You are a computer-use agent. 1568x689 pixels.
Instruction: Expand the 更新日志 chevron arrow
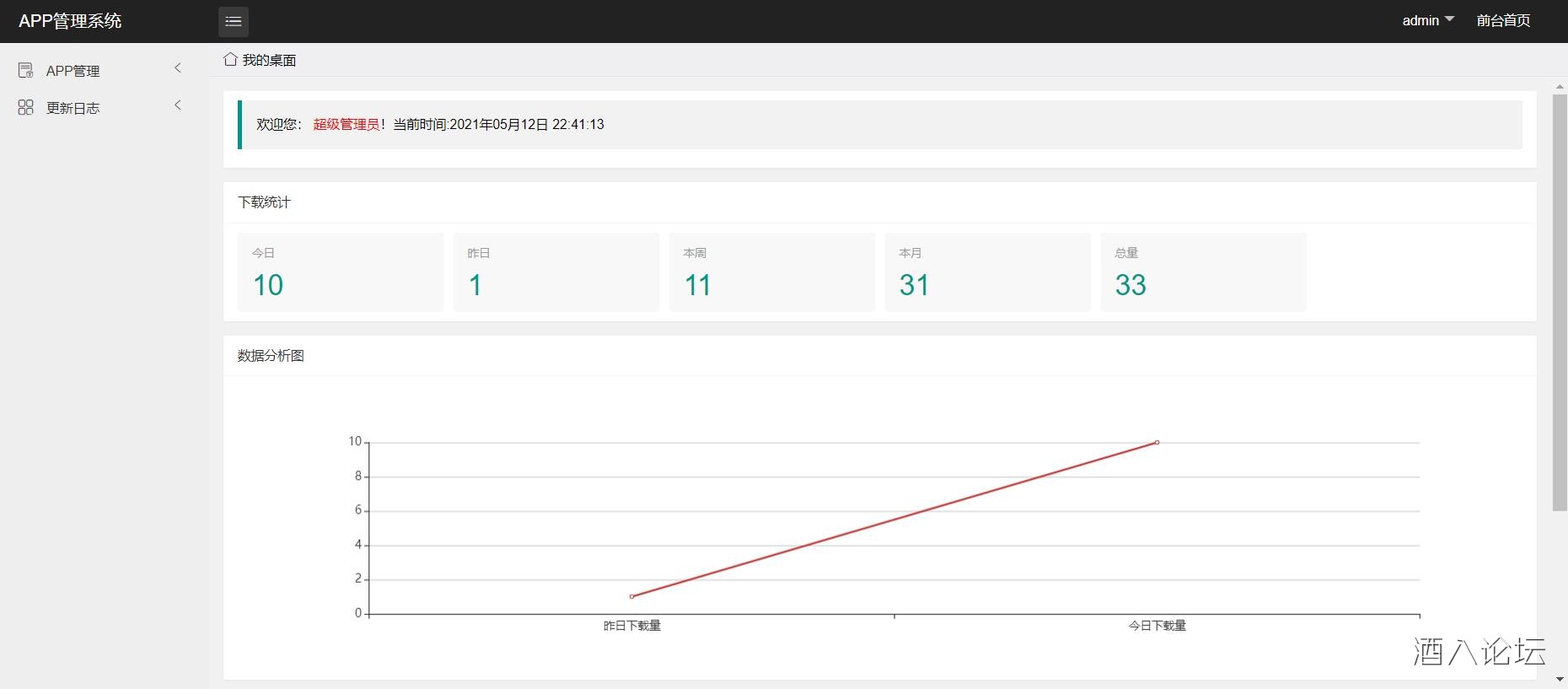pos(177,105)
